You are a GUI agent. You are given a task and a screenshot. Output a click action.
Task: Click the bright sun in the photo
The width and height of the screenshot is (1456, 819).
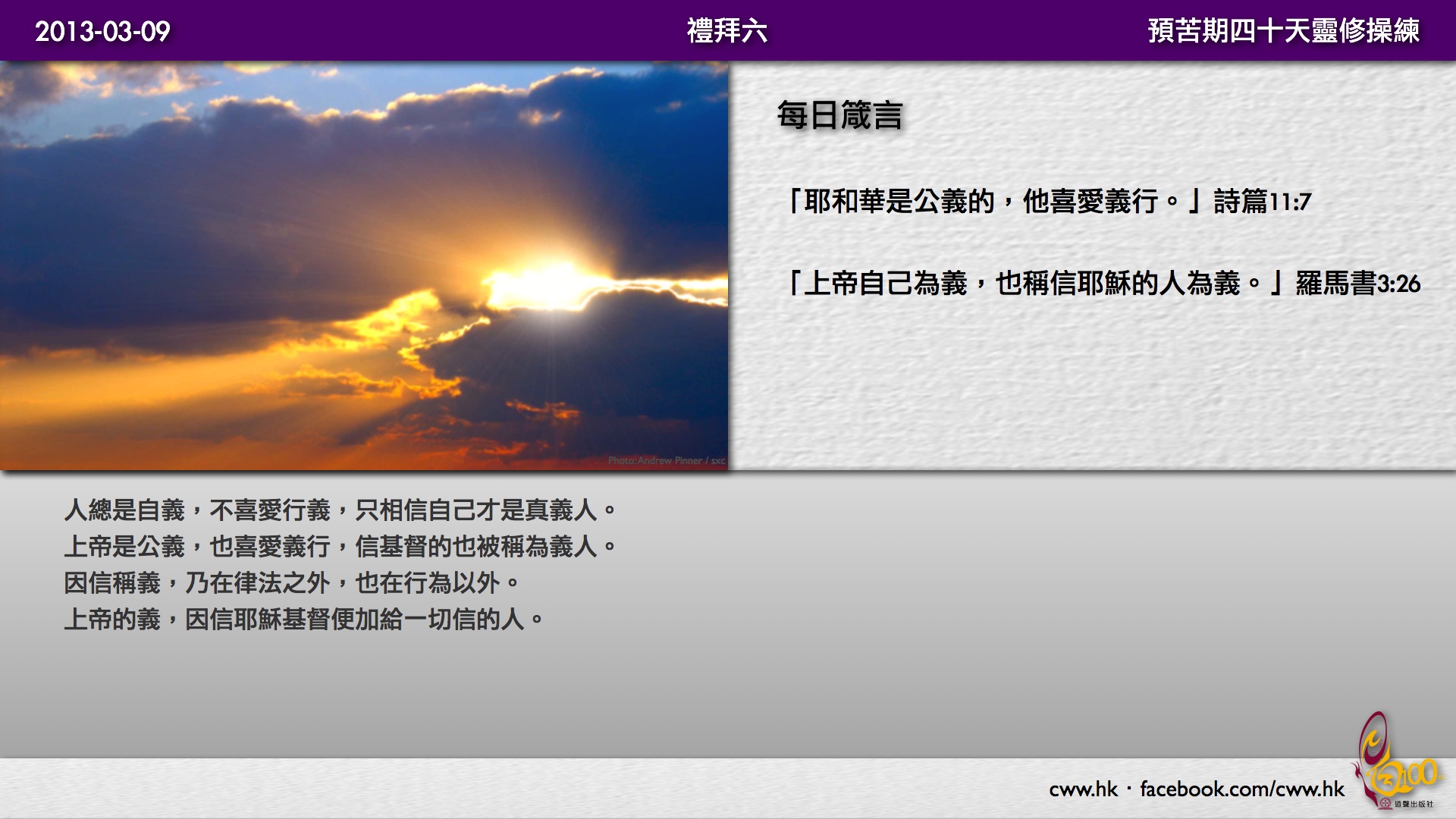pyautogui.click(x=550, y=284)
